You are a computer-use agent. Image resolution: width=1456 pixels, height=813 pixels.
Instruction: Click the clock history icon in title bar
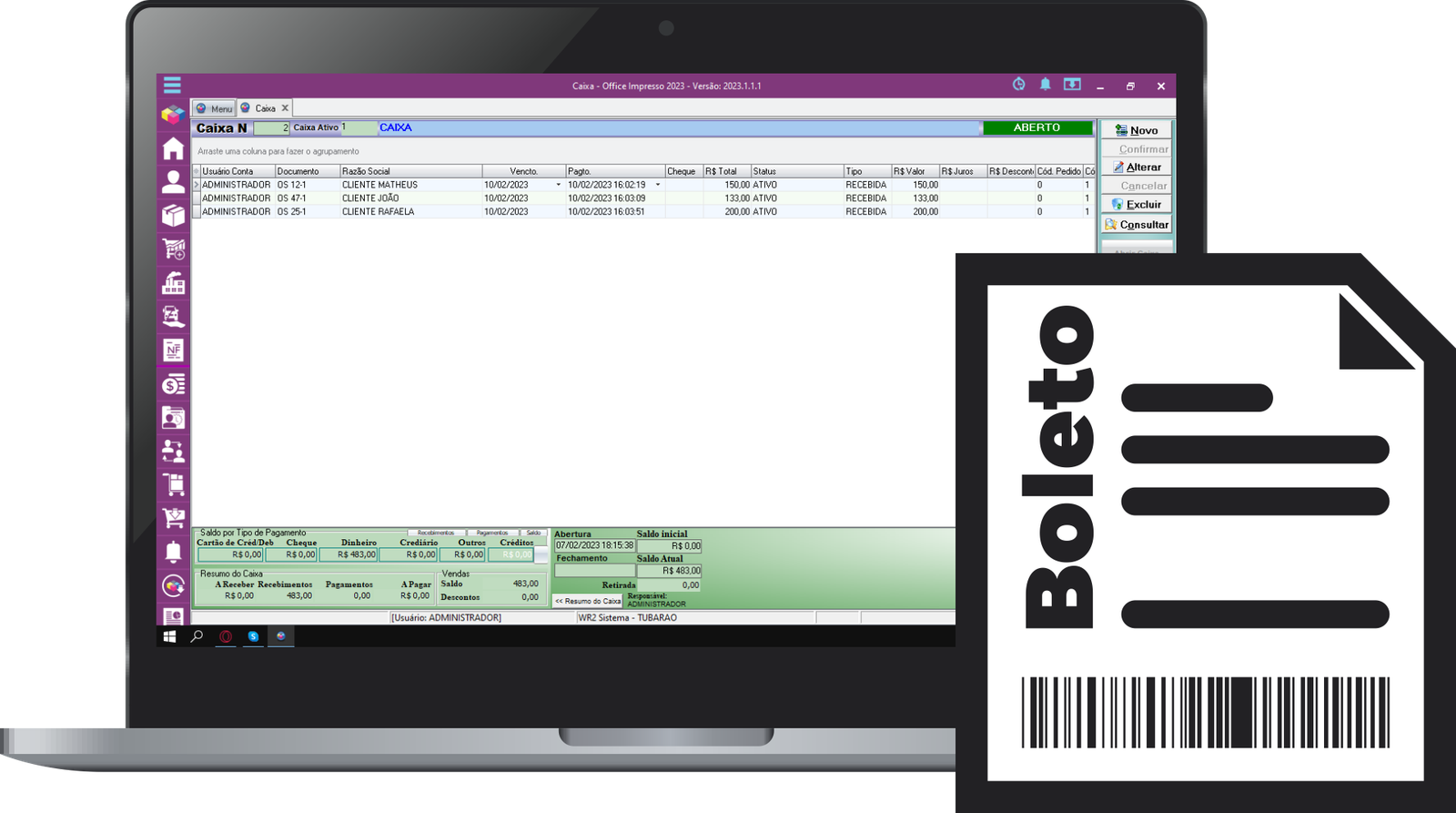tap(1018, 85)
